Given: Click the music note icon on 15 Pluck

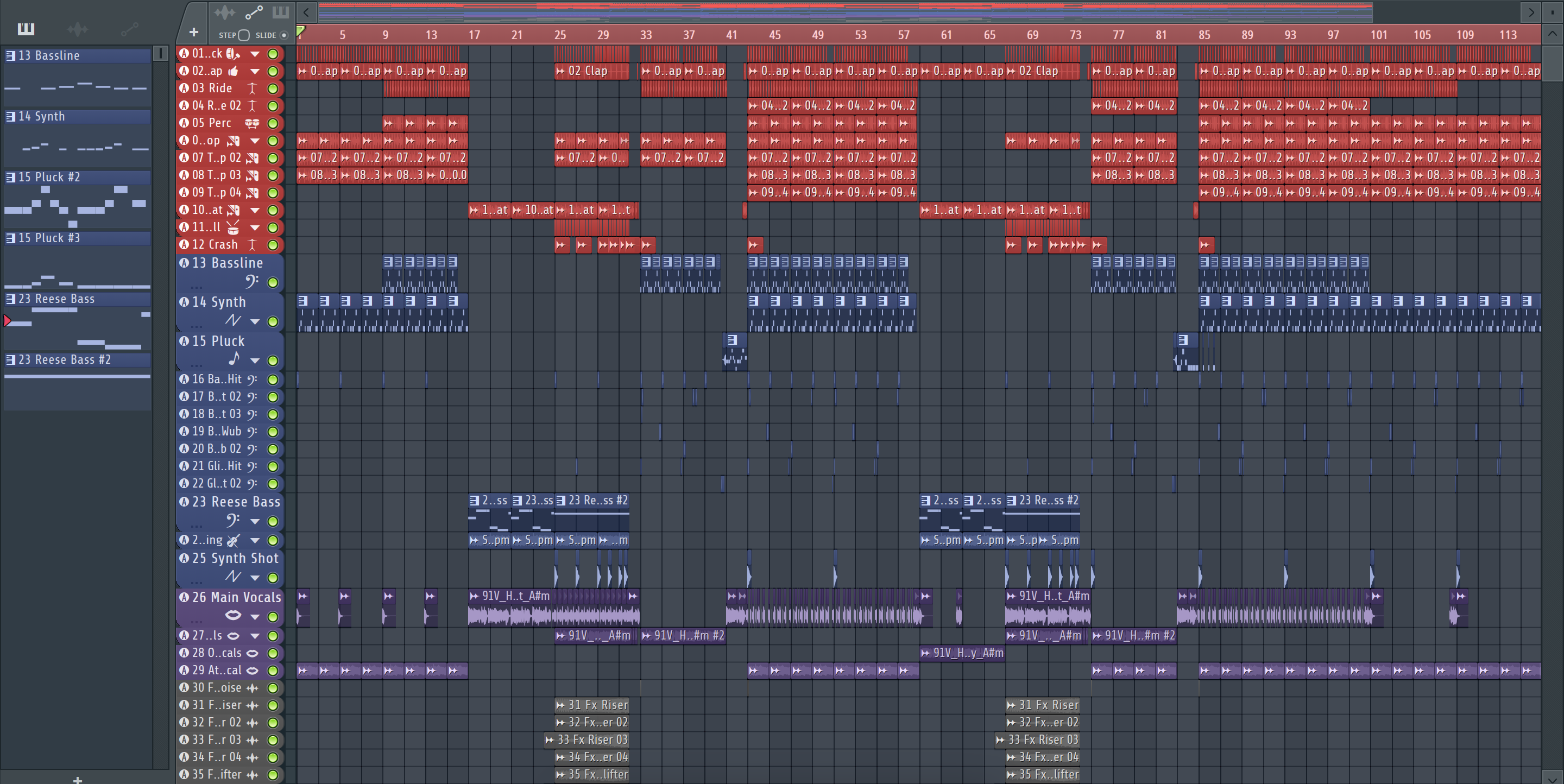Looking at the screenshot, I should [234, 359].
